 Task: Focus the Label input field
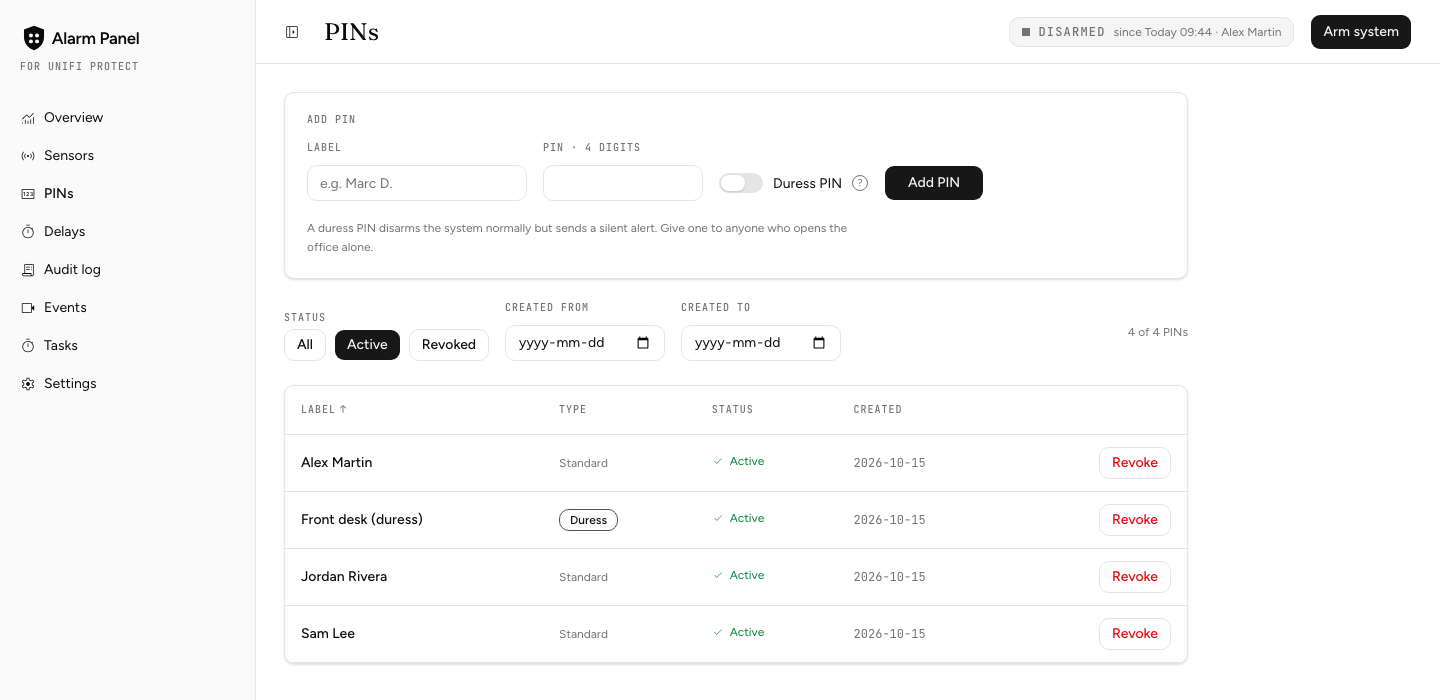pos(417,183)
